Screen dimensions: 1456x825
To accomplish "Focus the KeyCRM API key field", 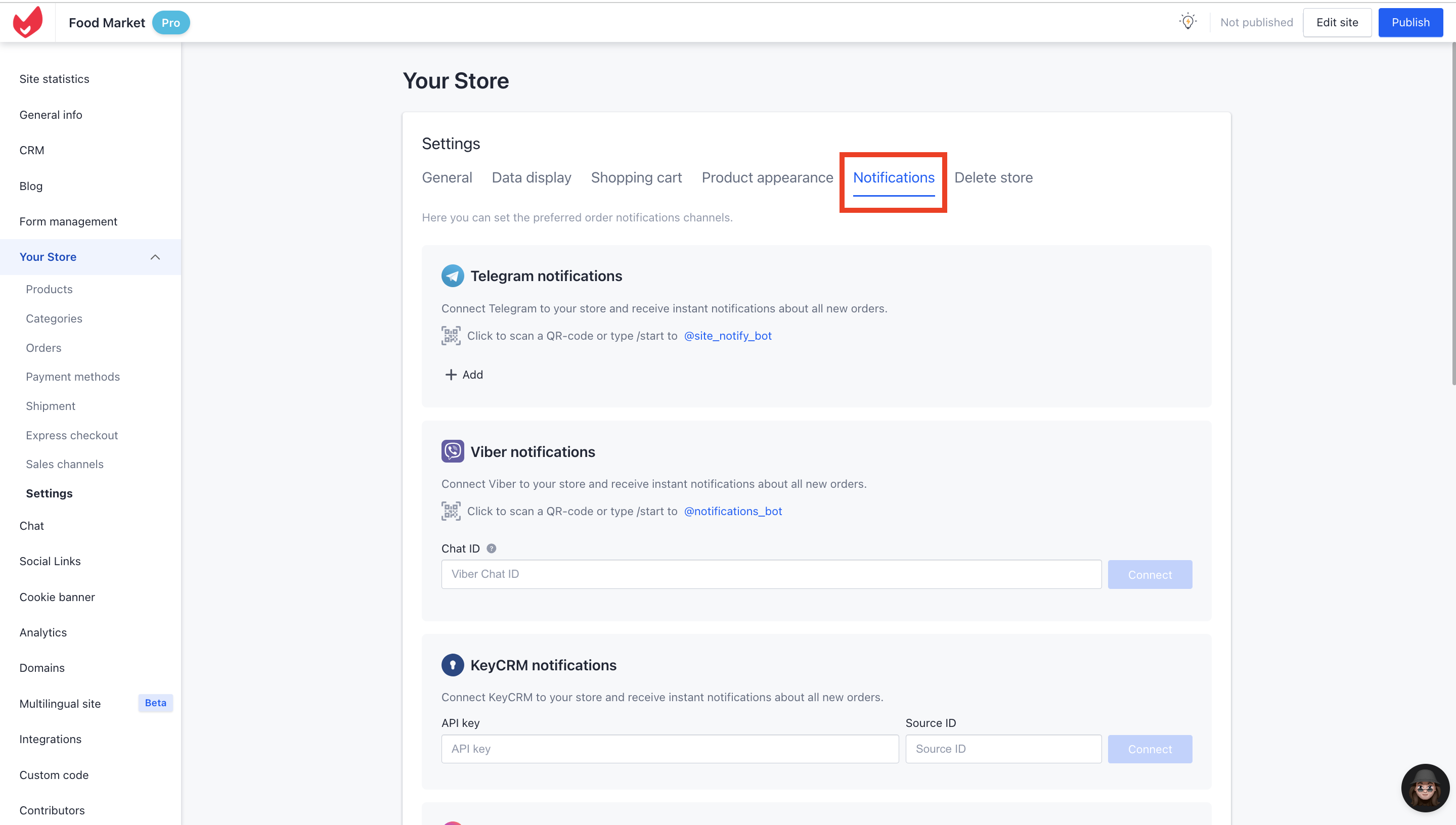I will tap(670, 749).
